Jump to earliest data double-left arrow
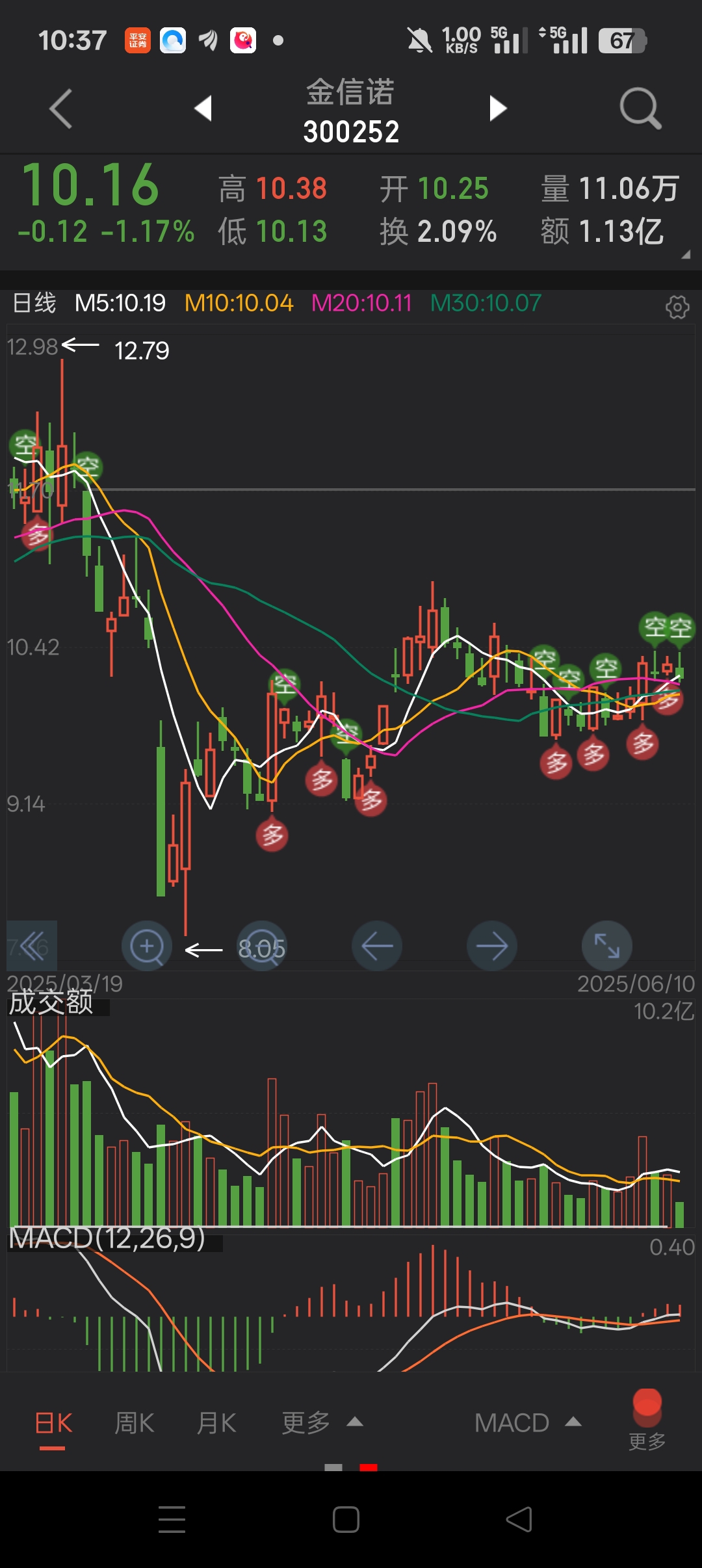 (x=32, y=947)
